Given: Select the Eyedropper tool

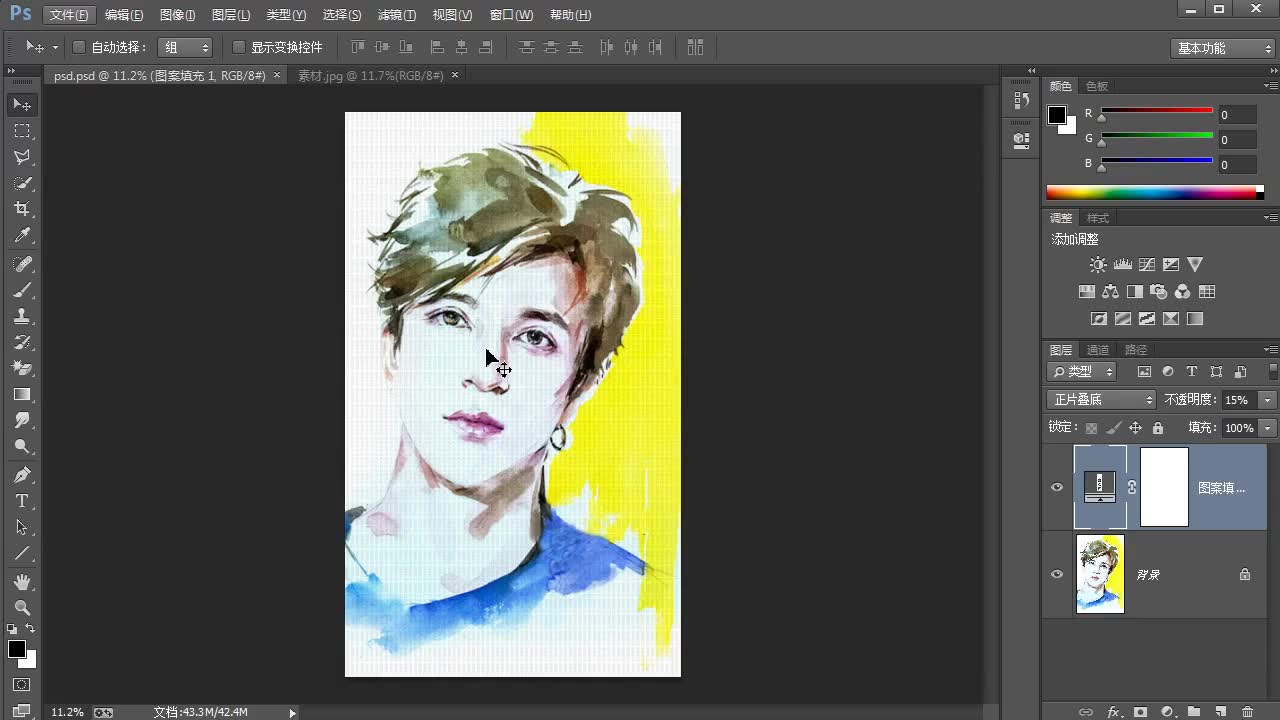Looking at the screenshot, I should 21,235.
